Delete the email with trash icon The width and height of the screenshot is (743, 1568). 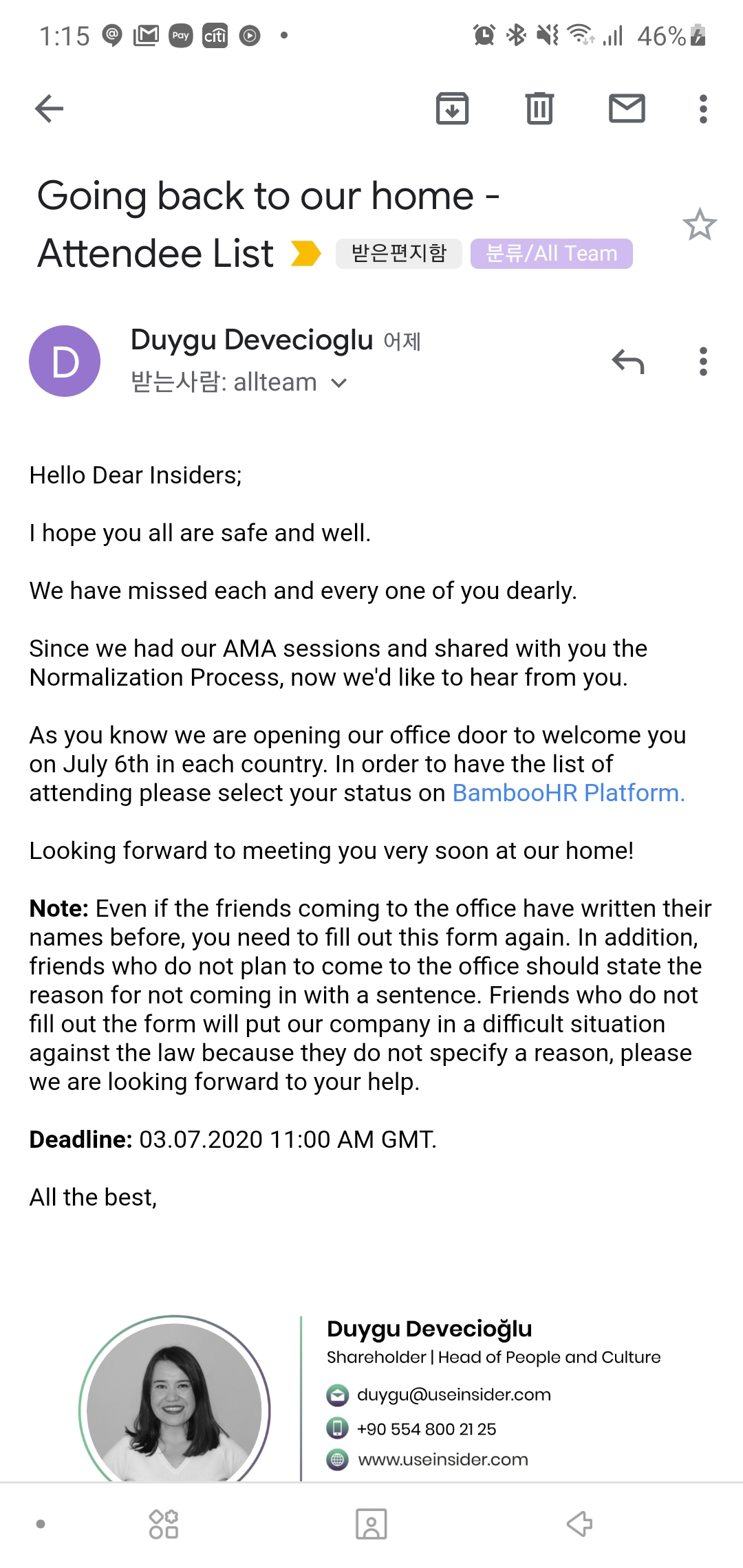539,109
